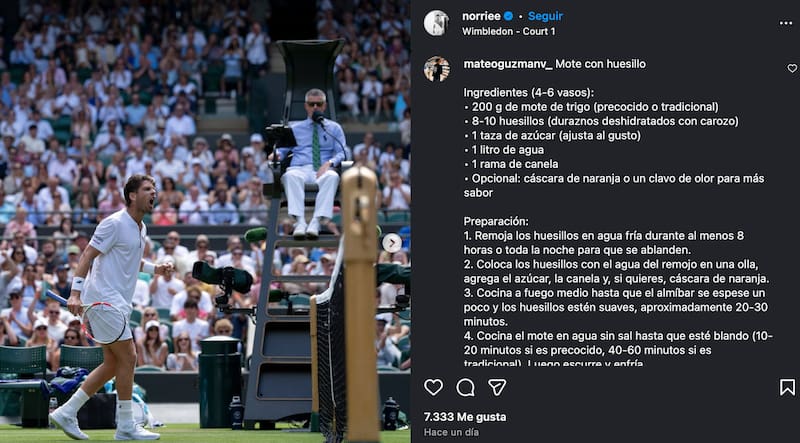Image resolution: width=800 pixels, height=443 pixels.
Task: Click the tennis player photo
Action: coord(205,222)
